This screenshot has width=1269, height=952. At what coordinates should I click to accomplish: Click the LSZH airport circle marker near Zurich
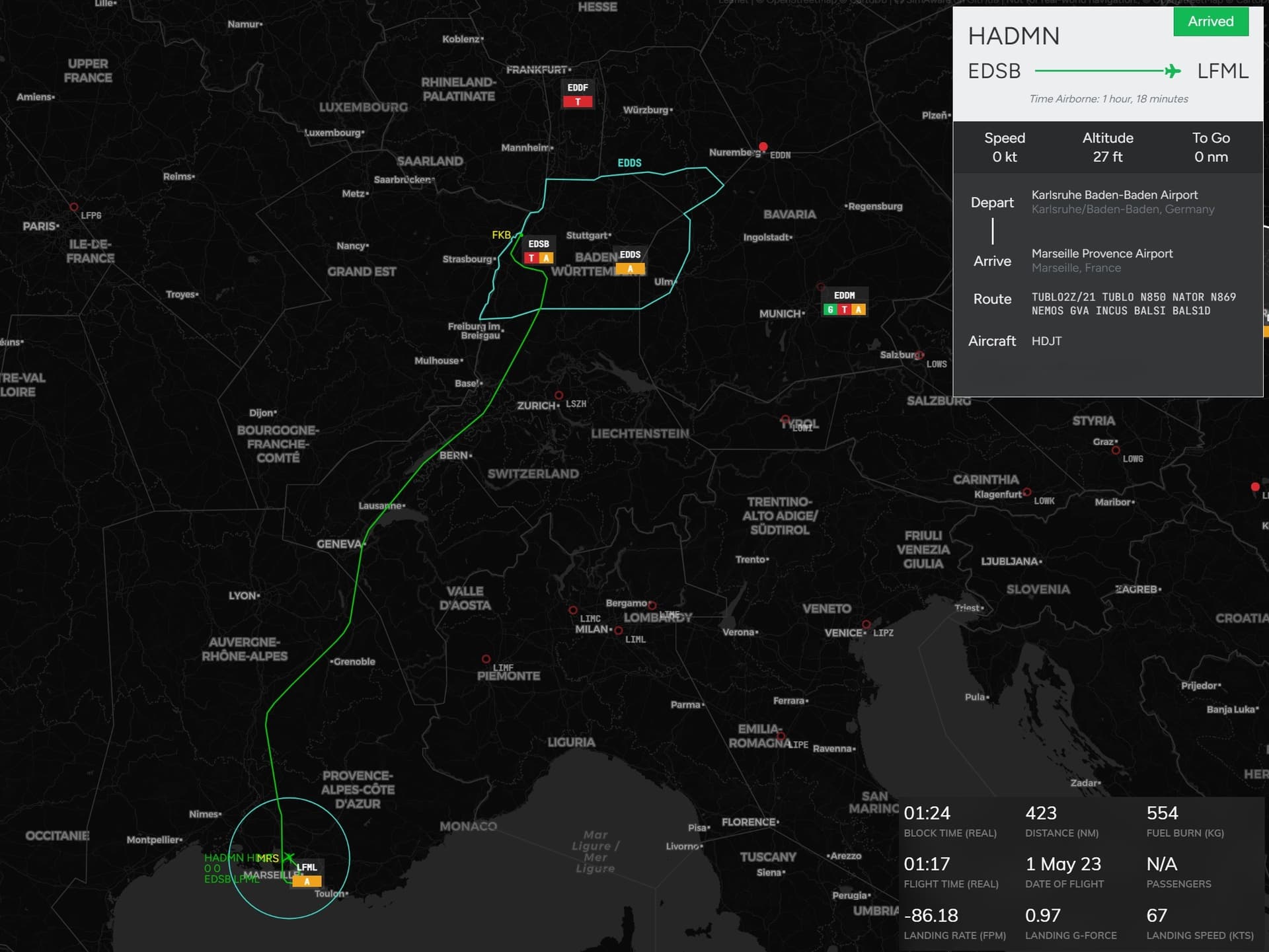pos(559,395)
